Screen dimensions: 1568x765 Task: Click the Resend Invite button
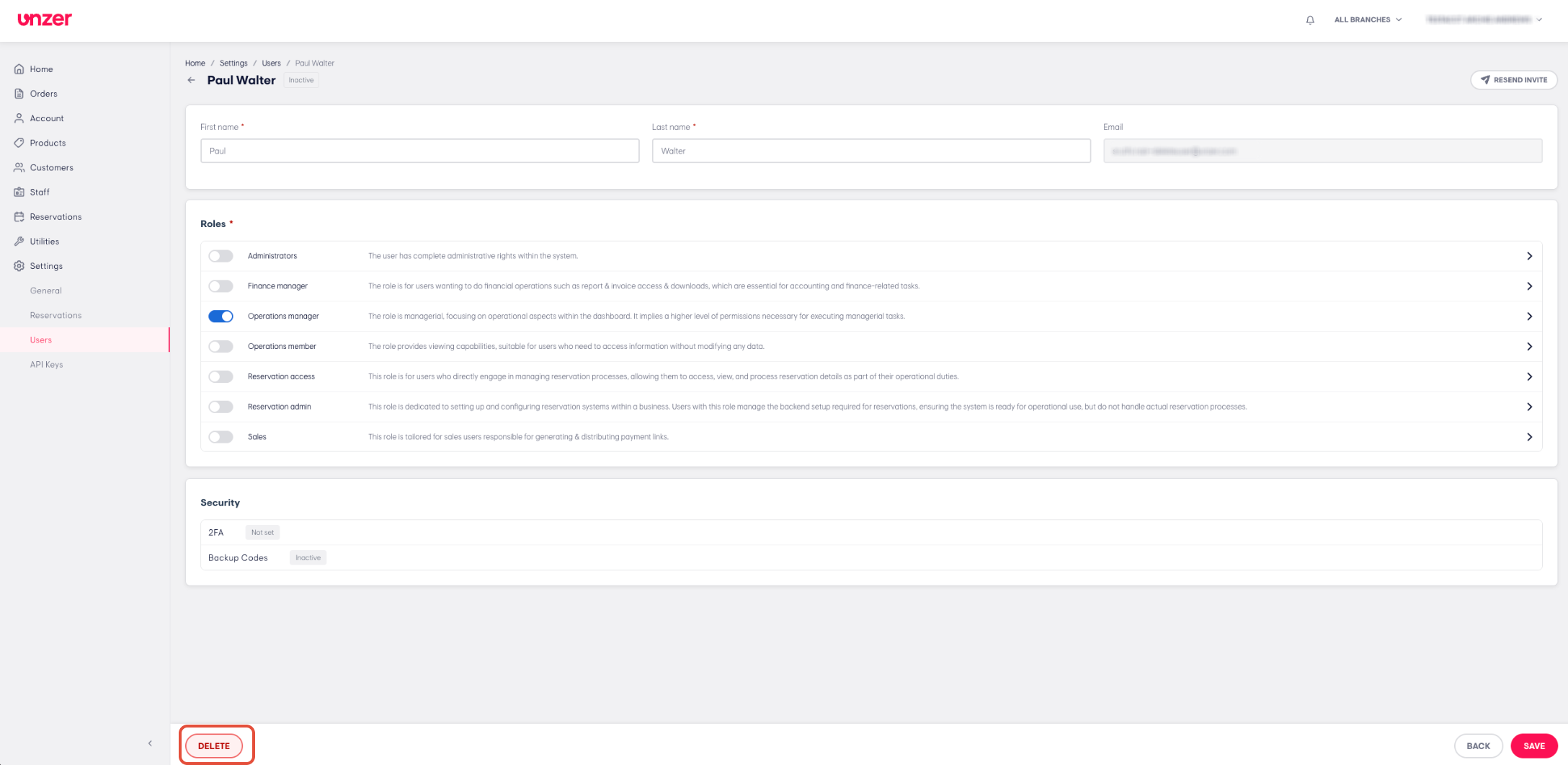point(1513,80)
